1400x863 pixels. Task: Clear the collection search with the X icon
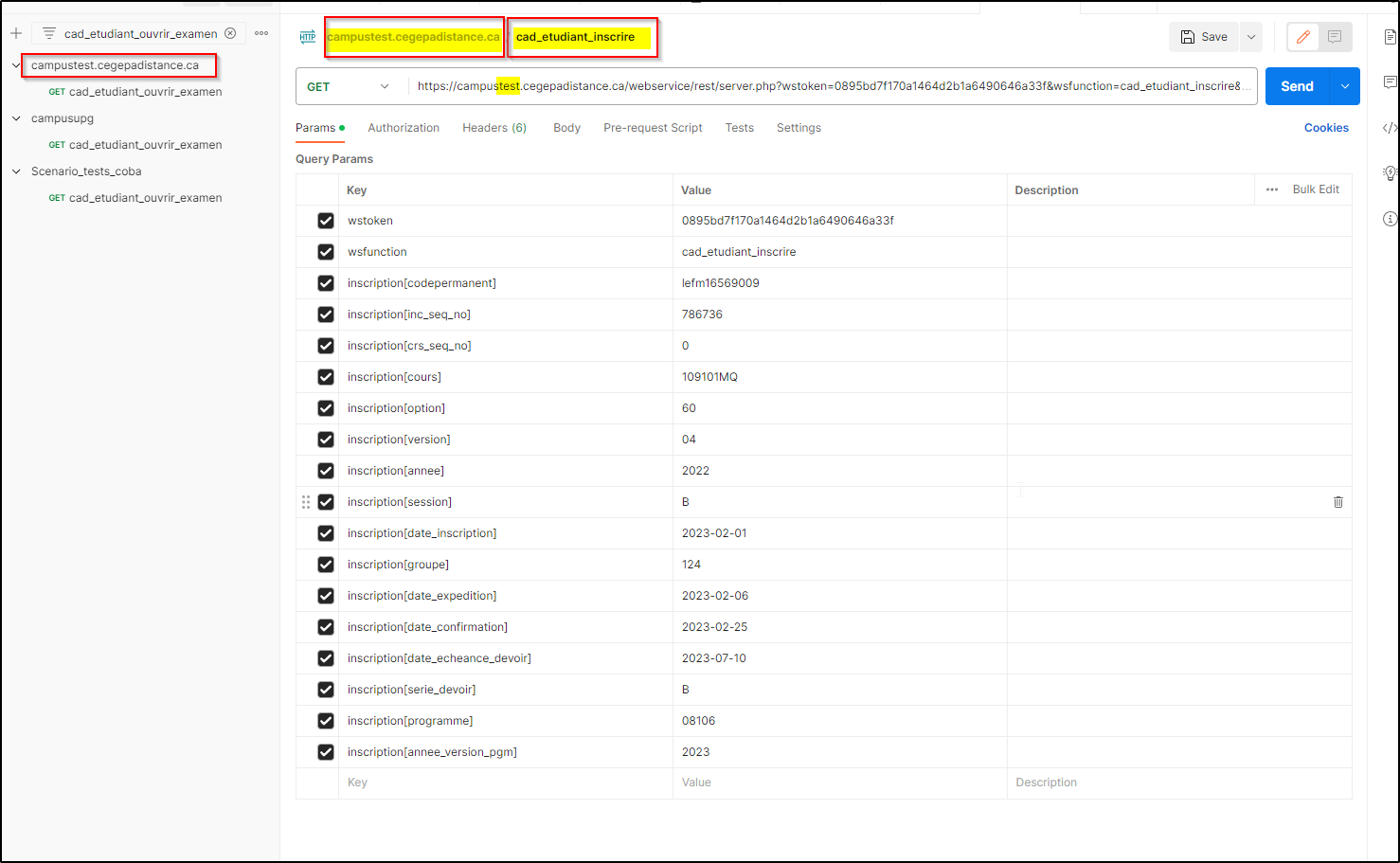tap(230, 33)
